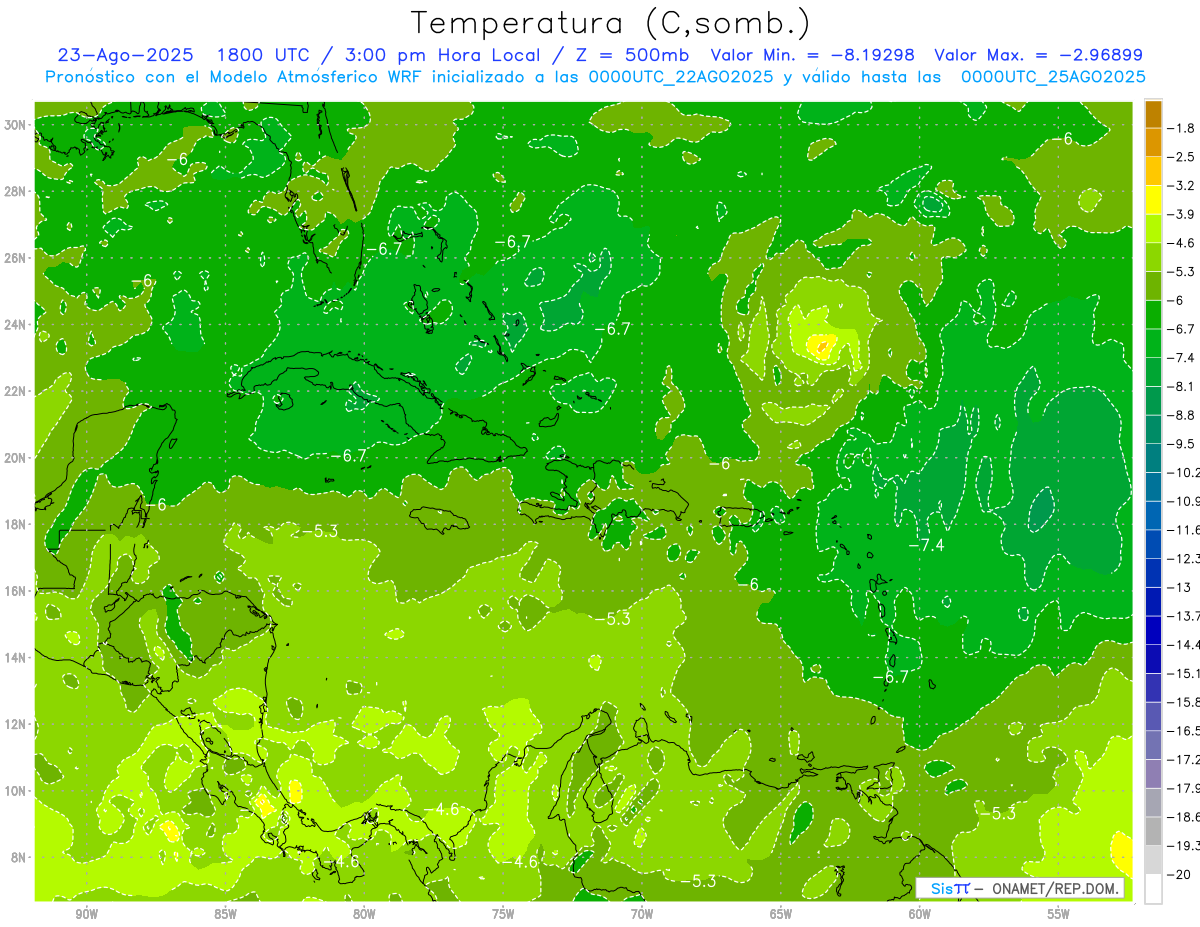
Task: Click the "60W" longitude axis label
Action: tap(920, 914)
